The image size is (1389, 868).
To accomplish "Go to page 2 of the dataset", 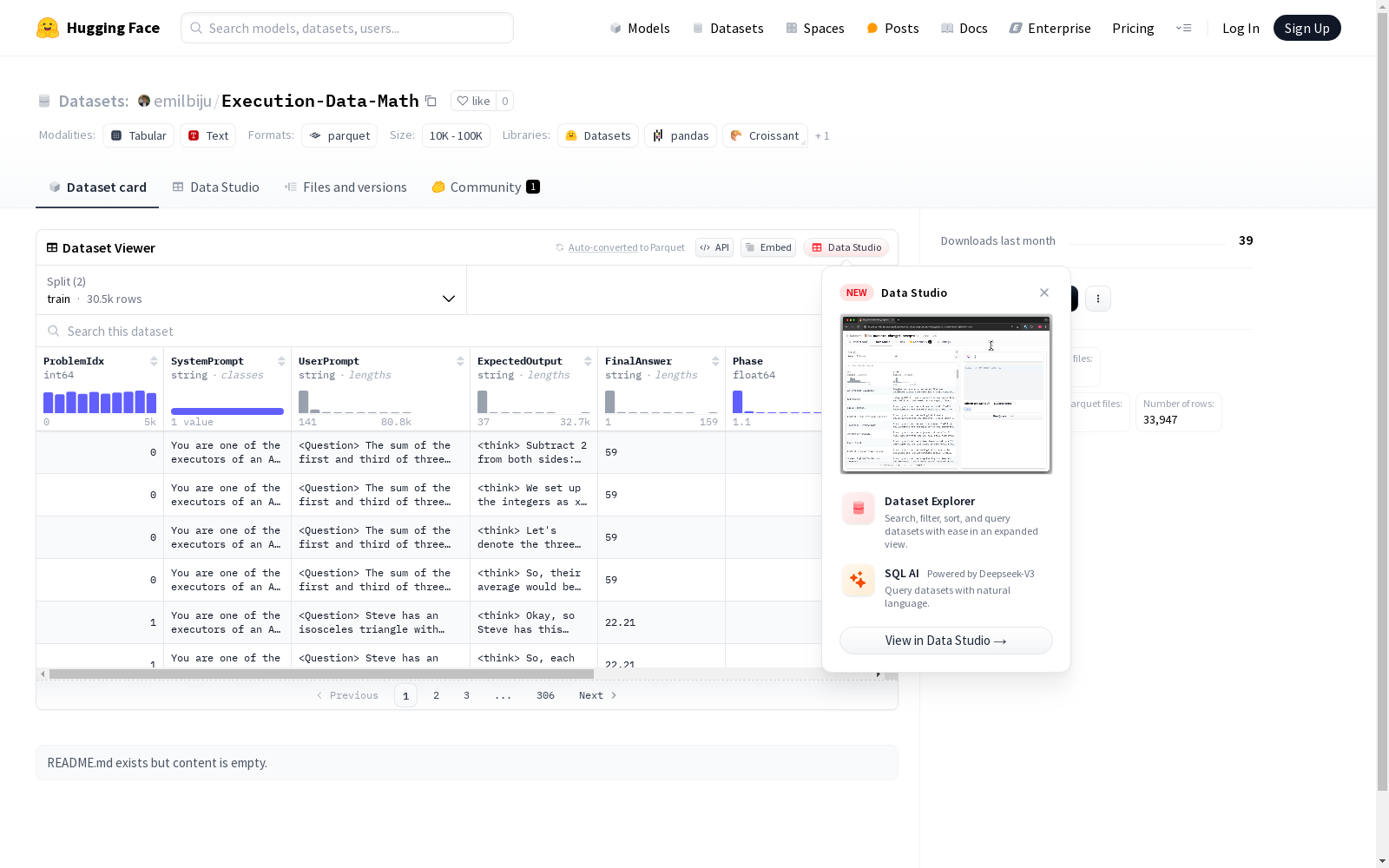I will [436, 695].
